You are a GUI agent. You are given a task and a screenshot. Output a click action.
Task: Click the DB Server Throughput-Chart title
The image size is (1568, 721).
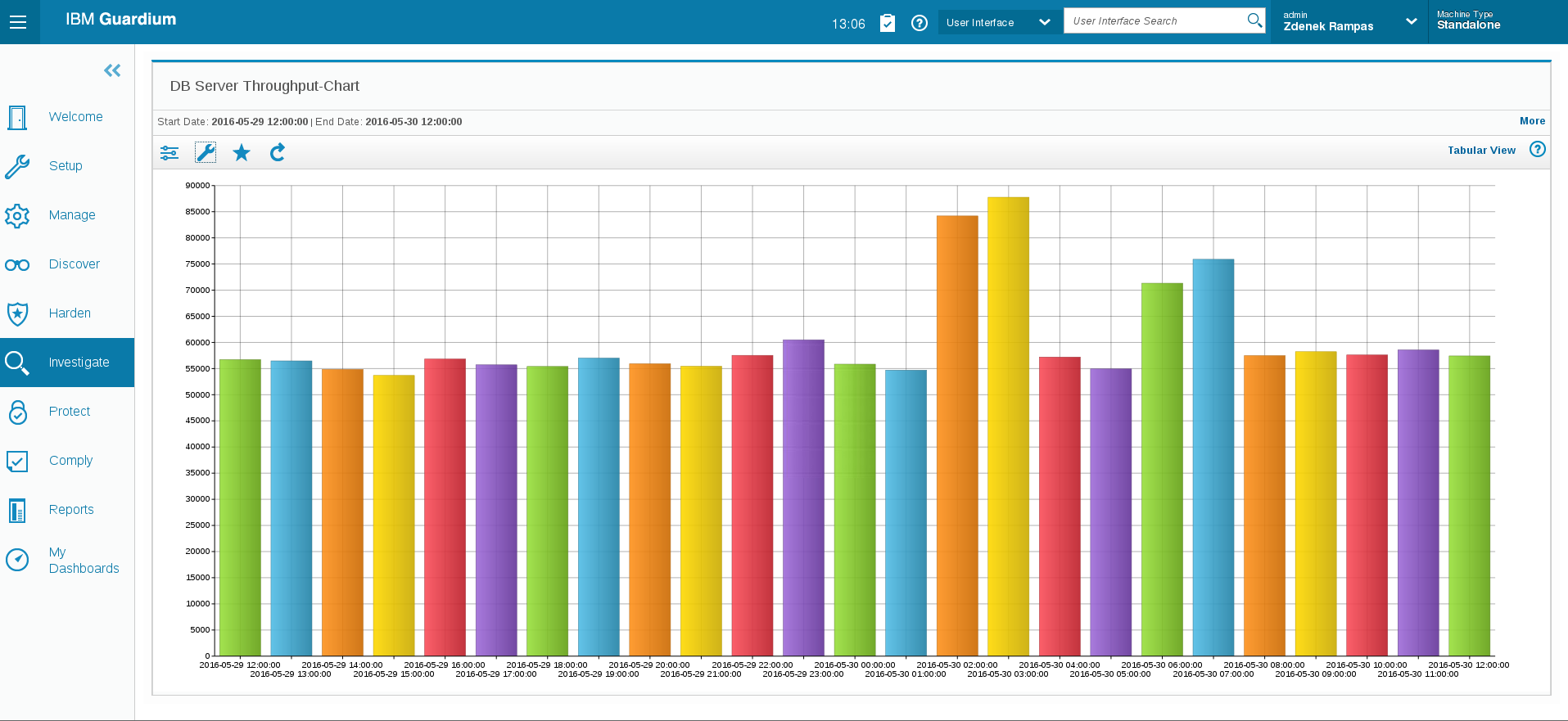point(264,86)
